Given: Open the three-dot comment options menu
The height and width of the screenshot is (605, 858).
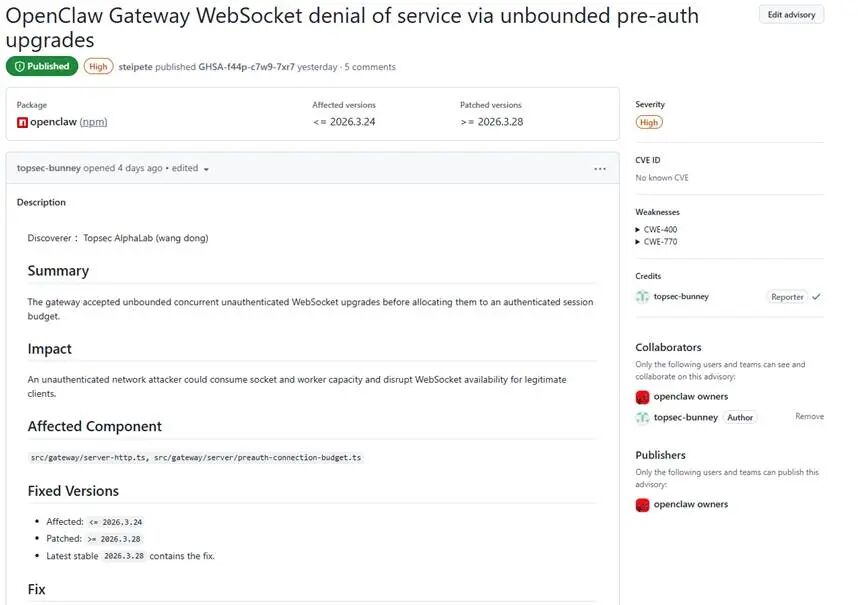Looking at the screenshot, I should 599,168.
